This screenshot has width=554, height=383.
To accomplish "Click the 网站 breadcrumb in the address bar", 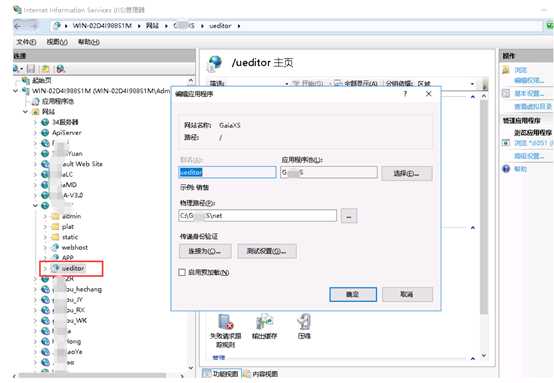I will point(153,25).
